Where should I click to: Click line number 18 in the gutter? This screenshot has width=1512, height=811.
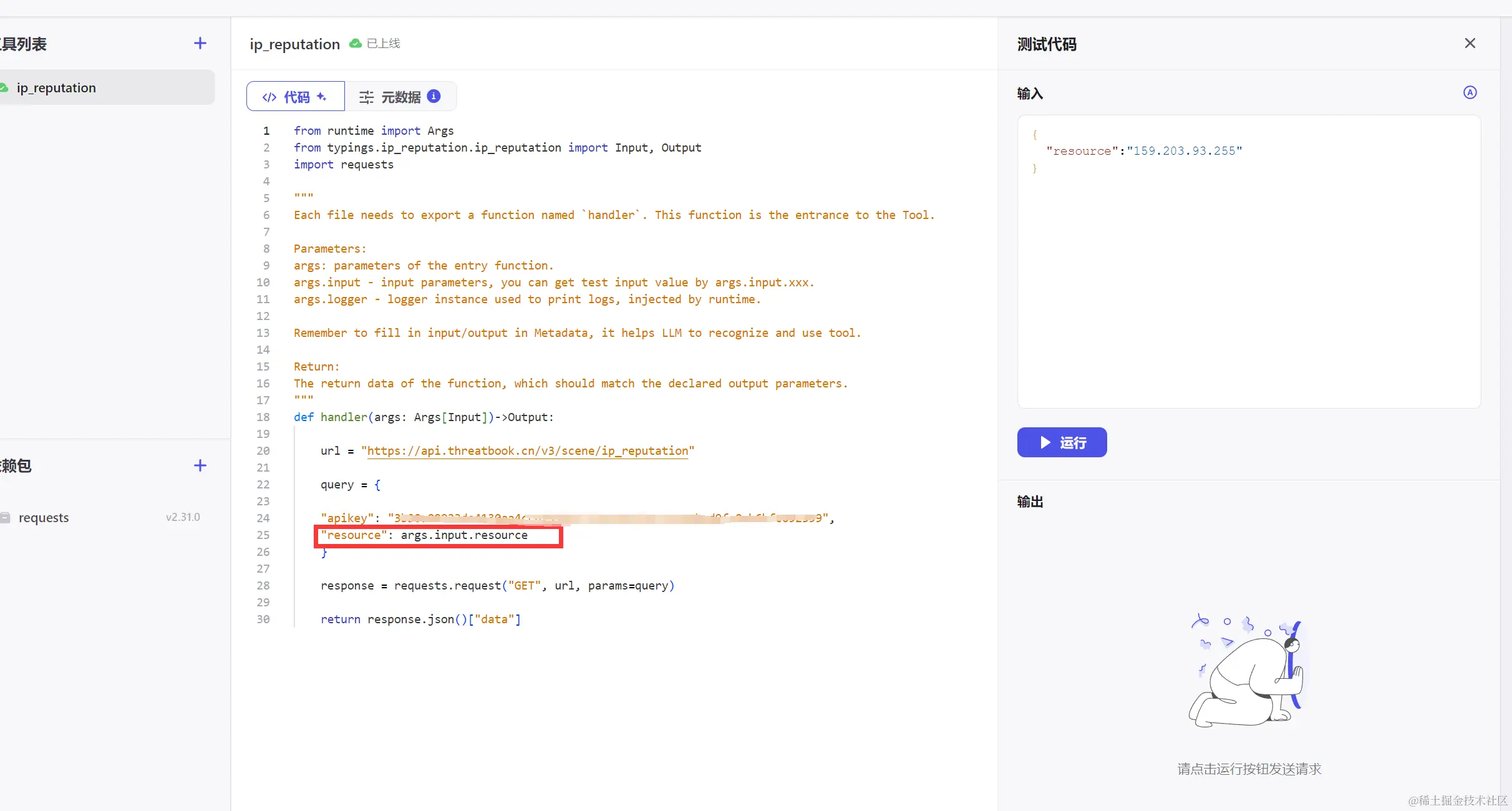coord(263,417)
